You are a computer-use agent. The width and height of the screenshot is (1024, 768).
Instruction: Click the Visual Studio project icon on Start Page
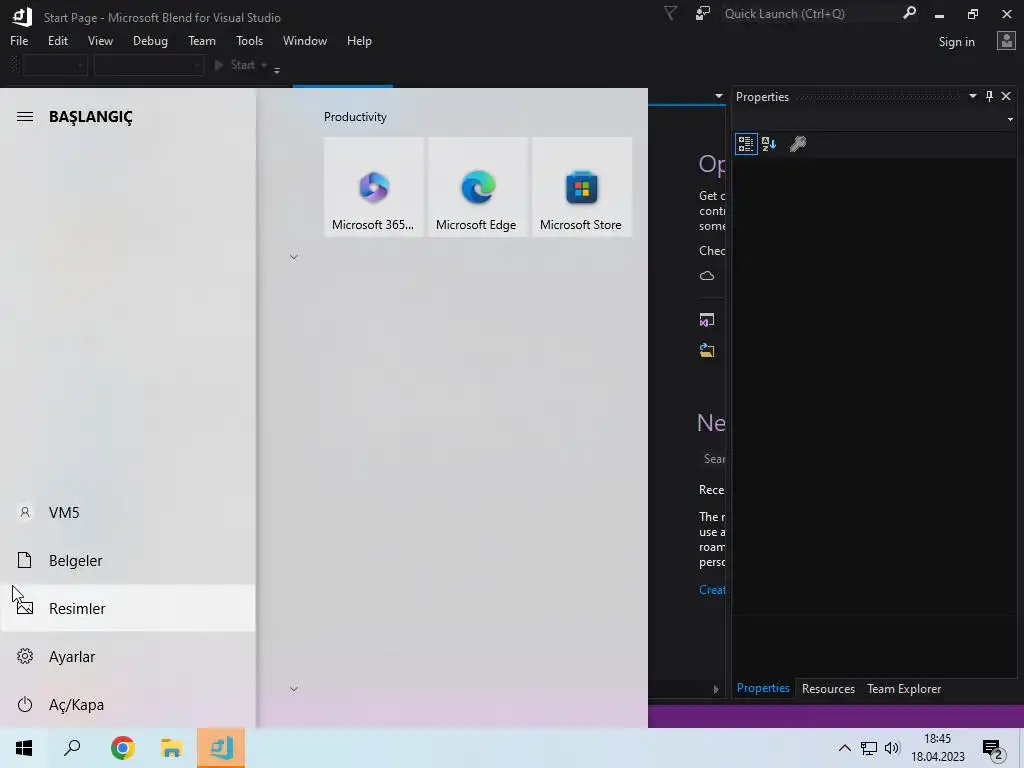pyautogui.click(x=707, y=320)
